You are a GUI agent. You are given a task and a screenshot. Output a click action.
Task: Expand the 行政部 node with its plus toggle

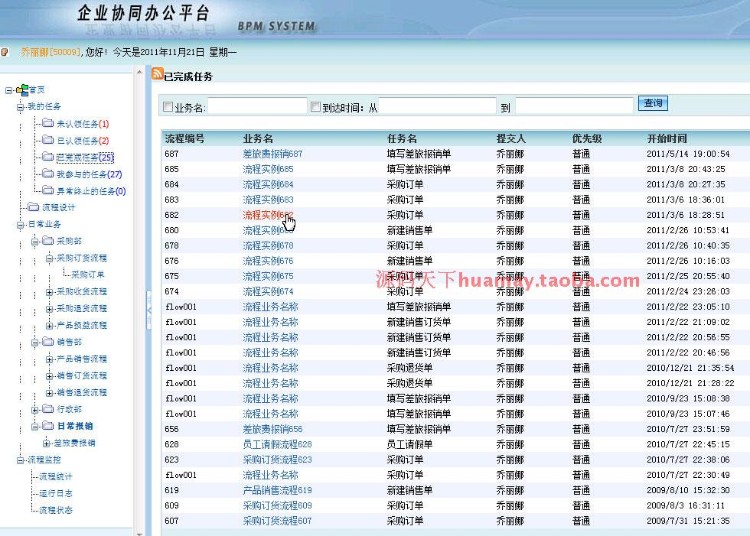click(35, 410)
